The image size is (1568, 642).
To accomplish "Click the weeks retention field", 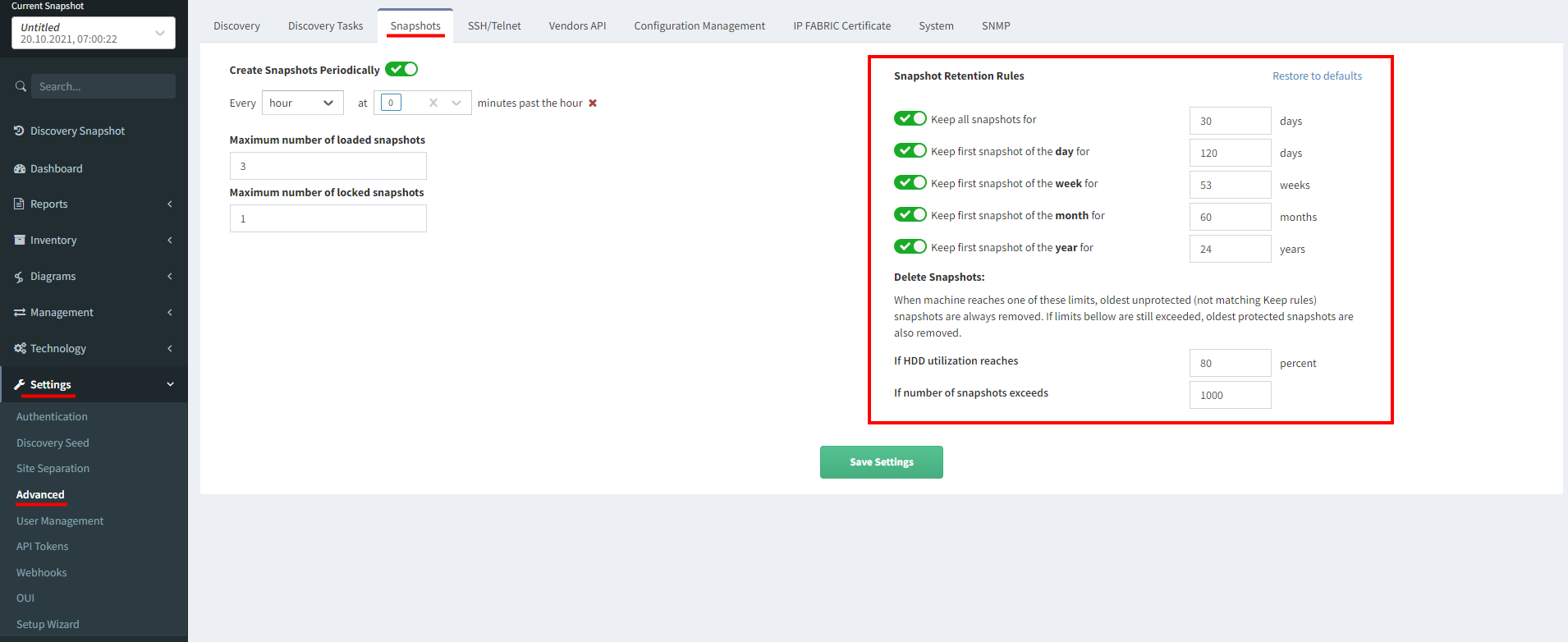I will (1231, 185).
